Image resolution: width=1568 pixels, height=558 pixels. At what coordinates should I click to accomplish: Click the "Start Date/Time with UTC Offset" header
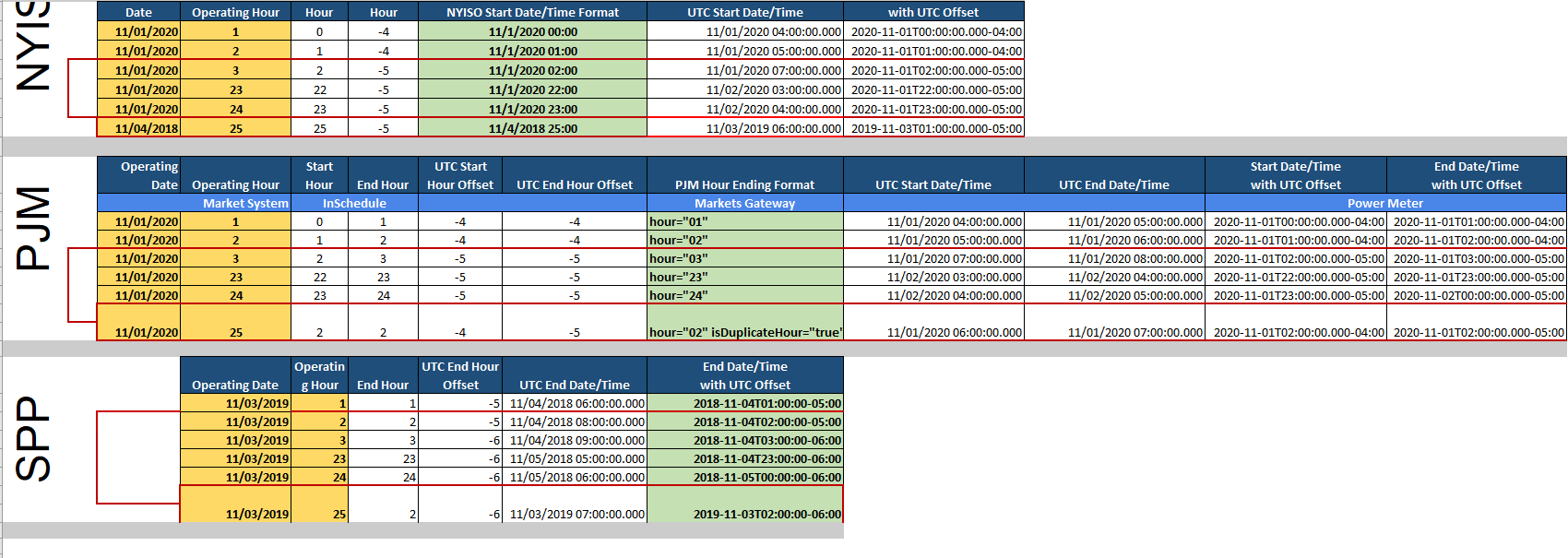(x=1295, y=175)
